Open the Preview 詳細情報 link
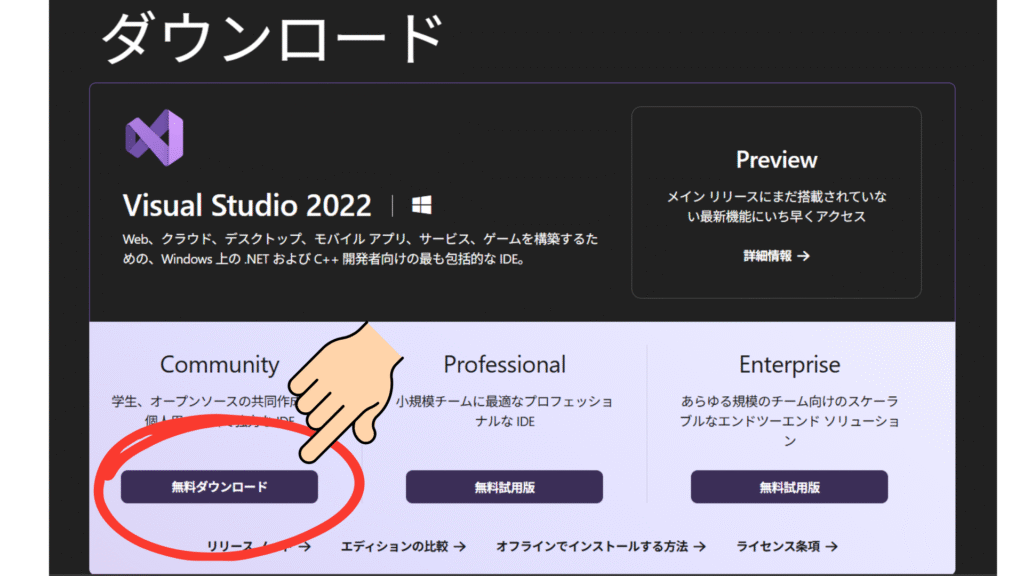Screen dimensions: 1024x576 [x=776, y=256]
